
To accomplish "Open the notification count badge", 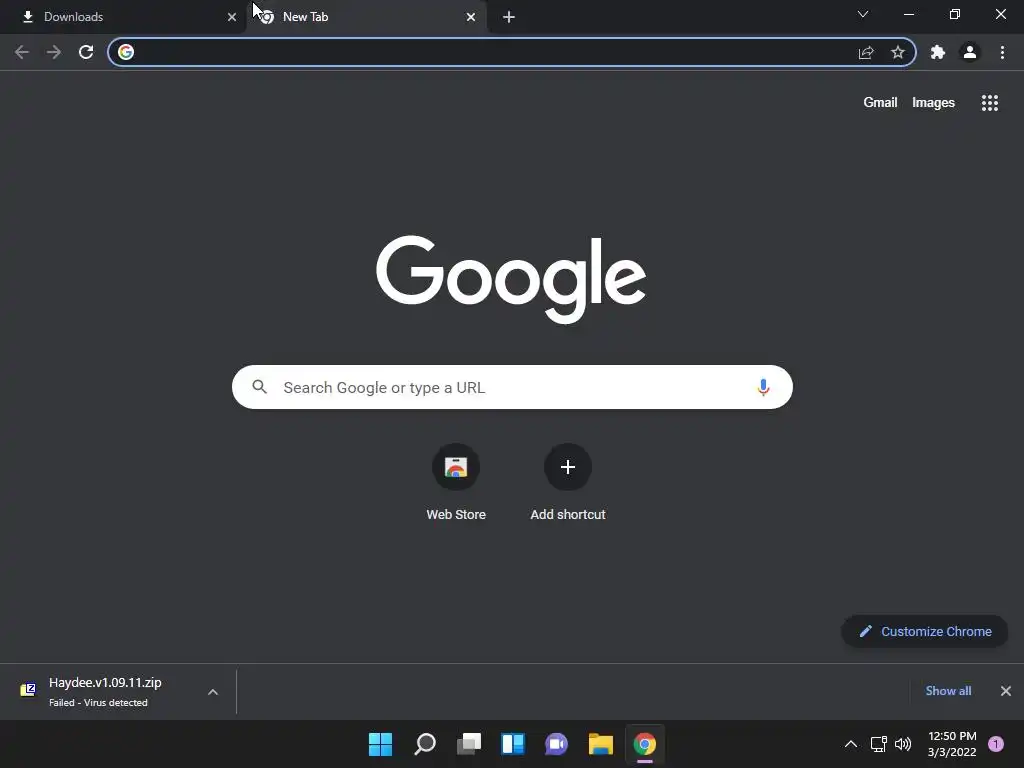I will (996, 744).
